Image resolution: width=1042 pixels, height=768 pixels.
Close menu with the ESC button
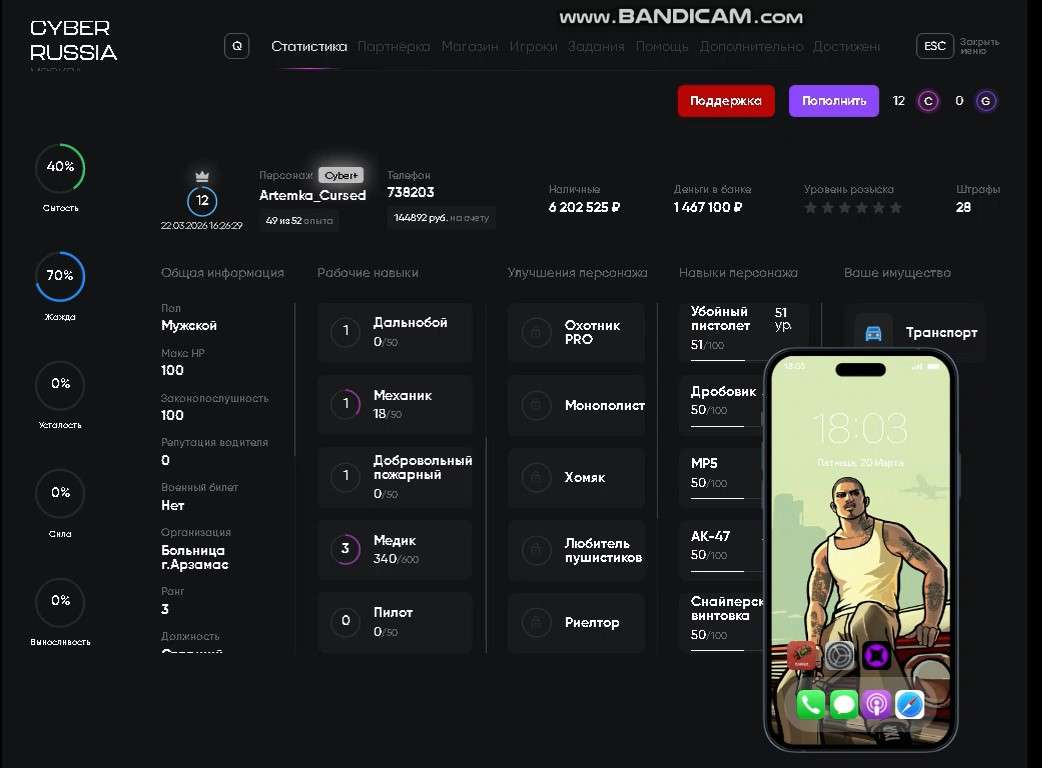934,46
